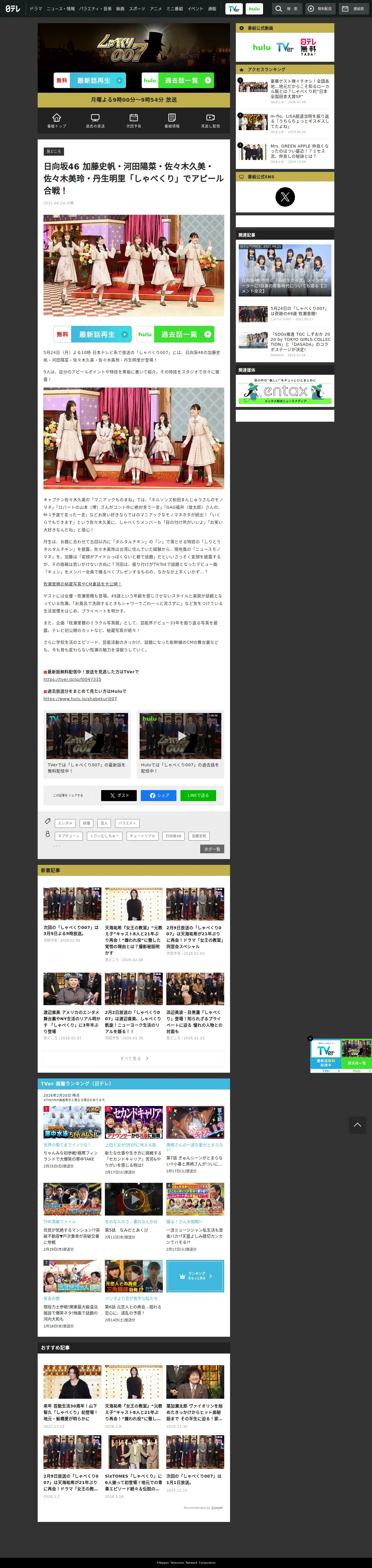
Task: Open the X icon under 番組公式SNS
Action: coord(285,197)
